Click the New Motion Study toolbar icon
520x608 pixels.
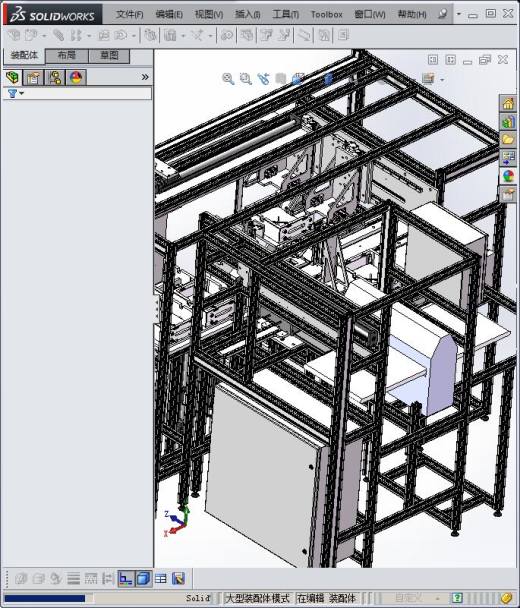(x=227, y=36)
